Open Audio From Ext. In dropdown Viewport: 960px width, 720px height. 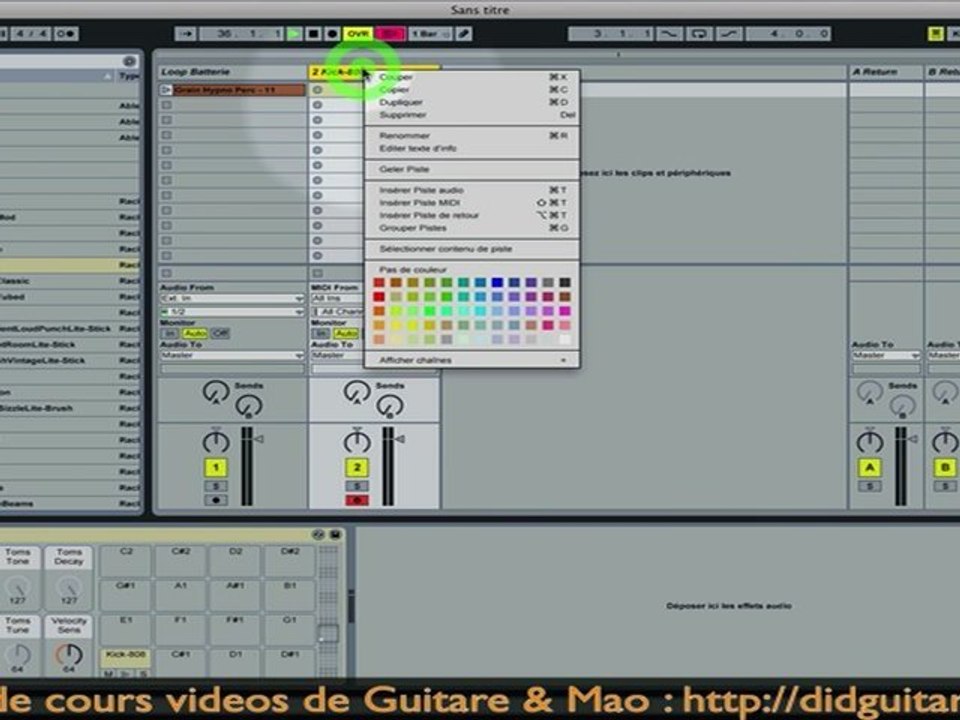click(232, 299)
